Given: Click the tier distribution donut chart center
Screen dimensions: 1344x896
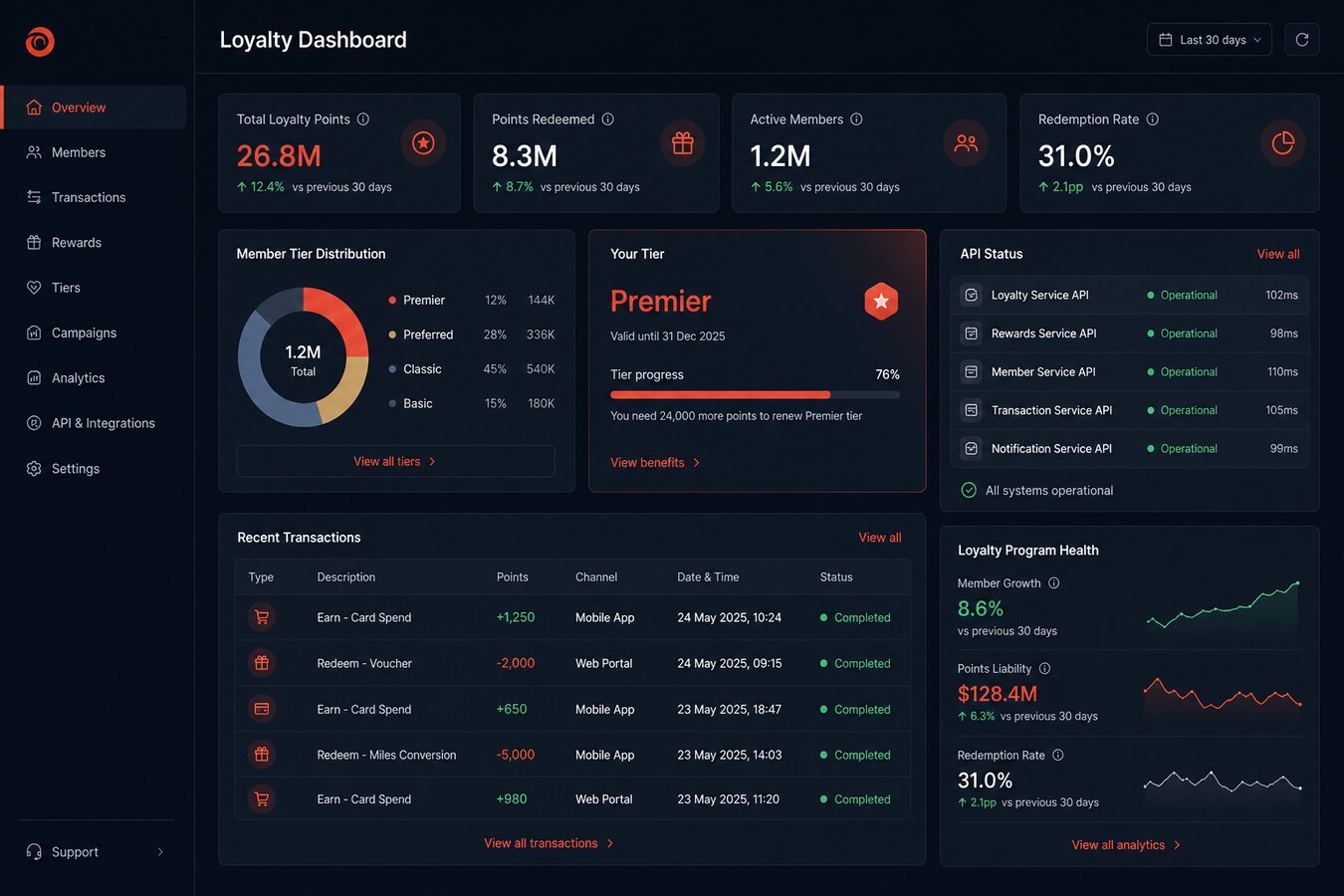Looking at the screenshot, I should point(303,358).
